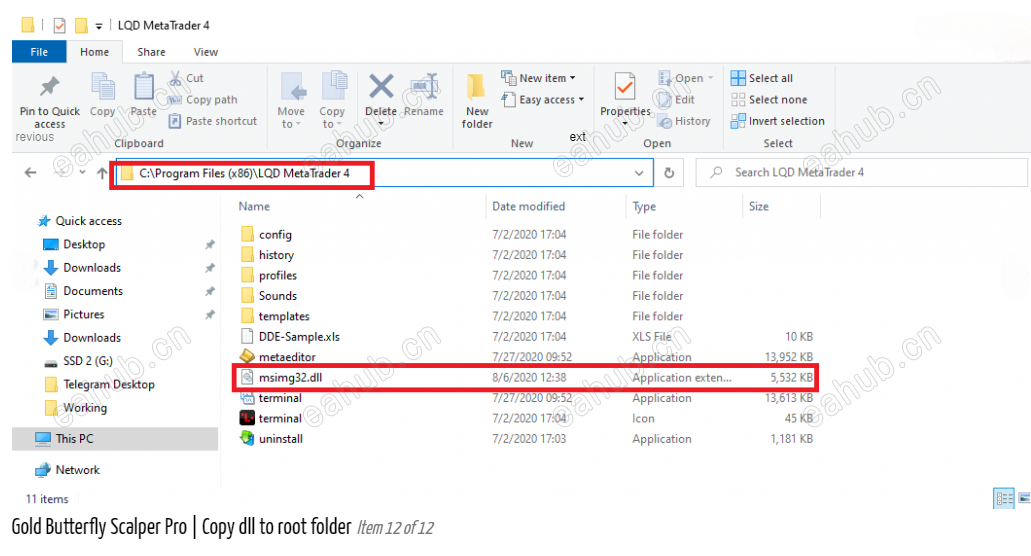Click the Search LQD MetaTrader 4 box
Viewport: 1031px width, 556px height.
[x=861, y=173]
